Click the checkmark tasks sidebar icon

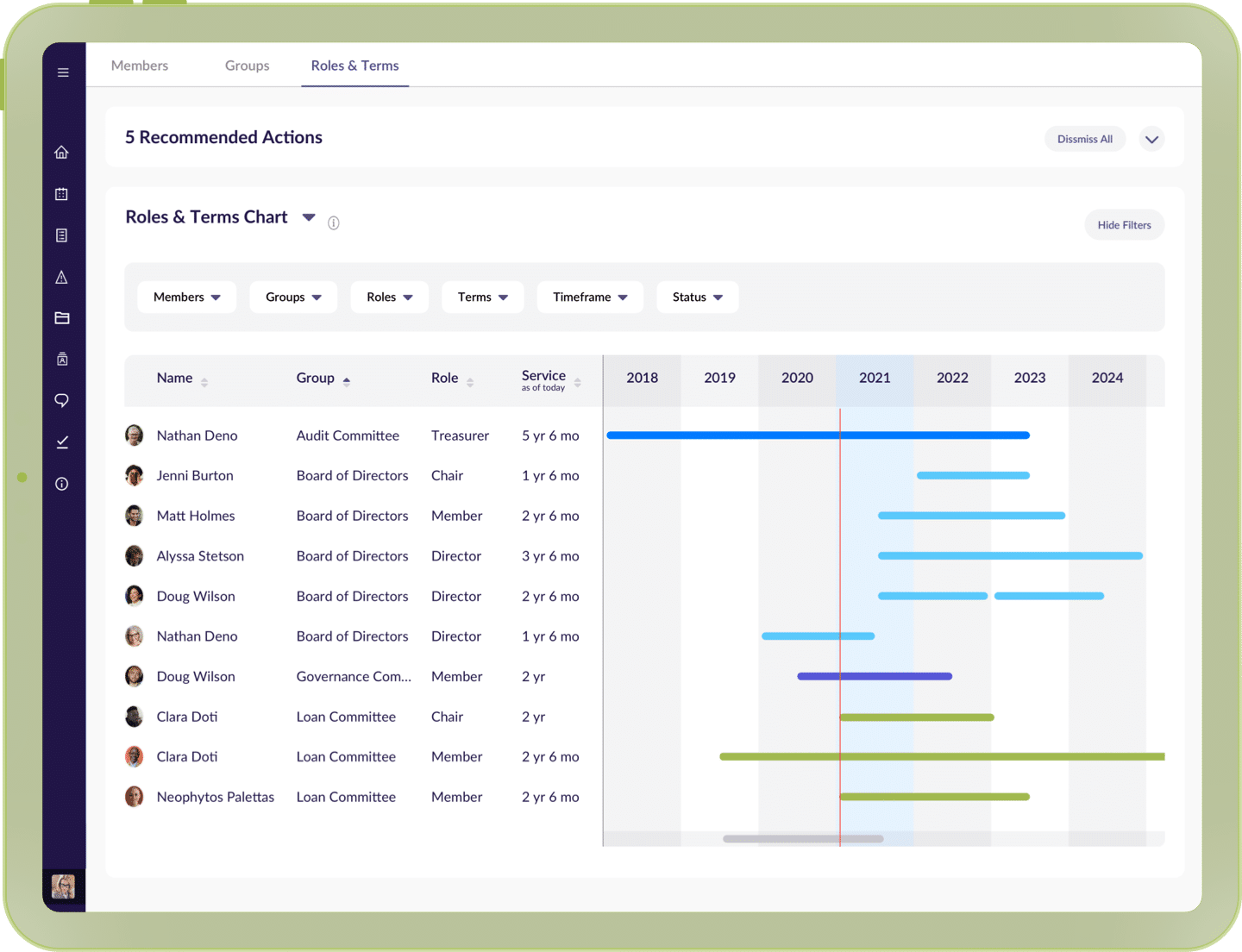point(62,442)
